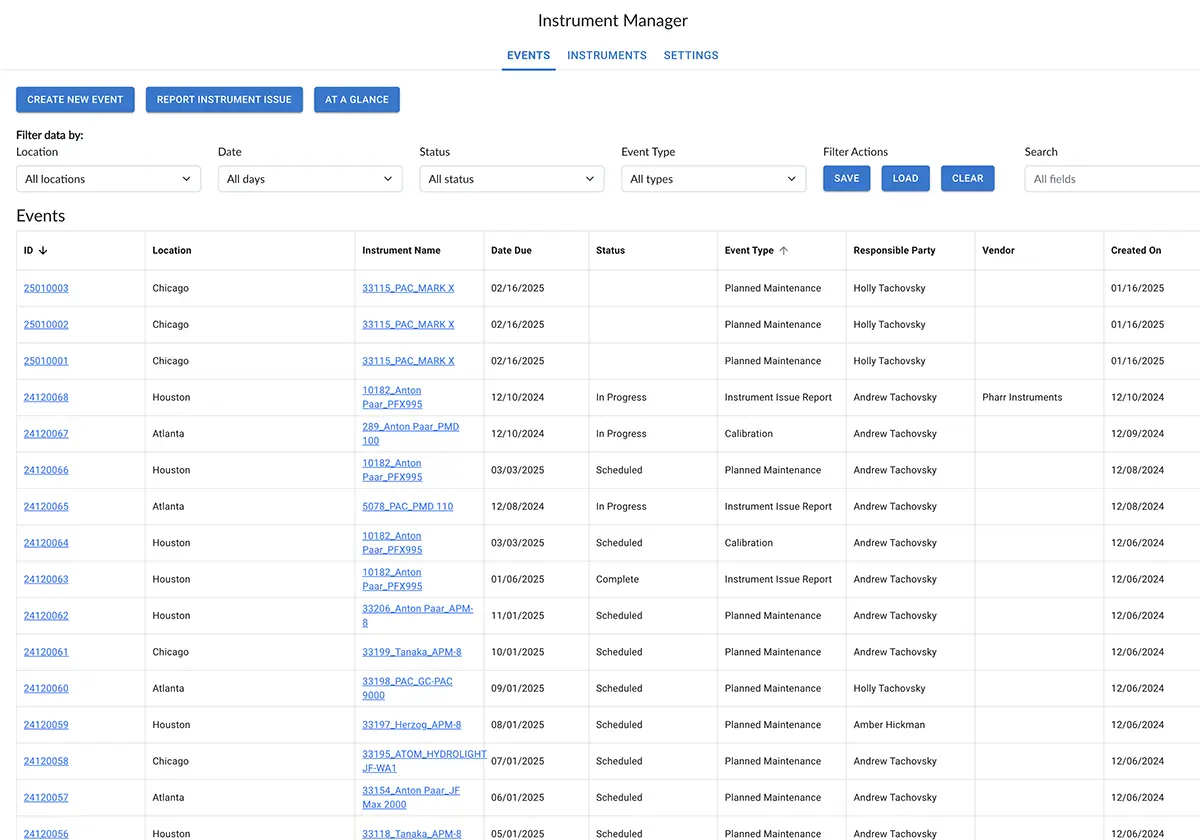Image resolution: width=1200 pixels, height=840 pixels.
Task: Open instrument 33197_Herzog_APM-8
Action: [x=412, y=725]
